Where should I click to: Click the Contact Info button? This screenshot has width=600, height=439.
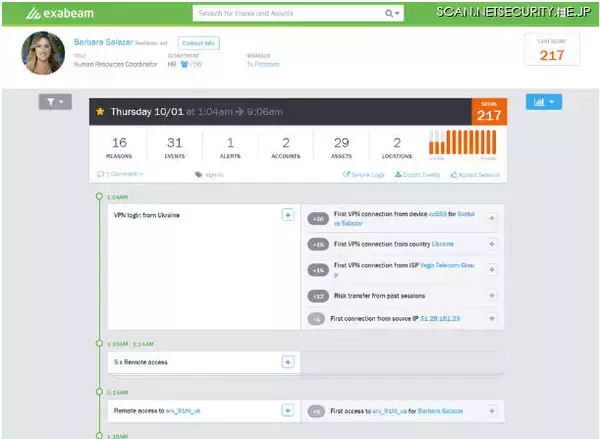(x=199, y=43)
